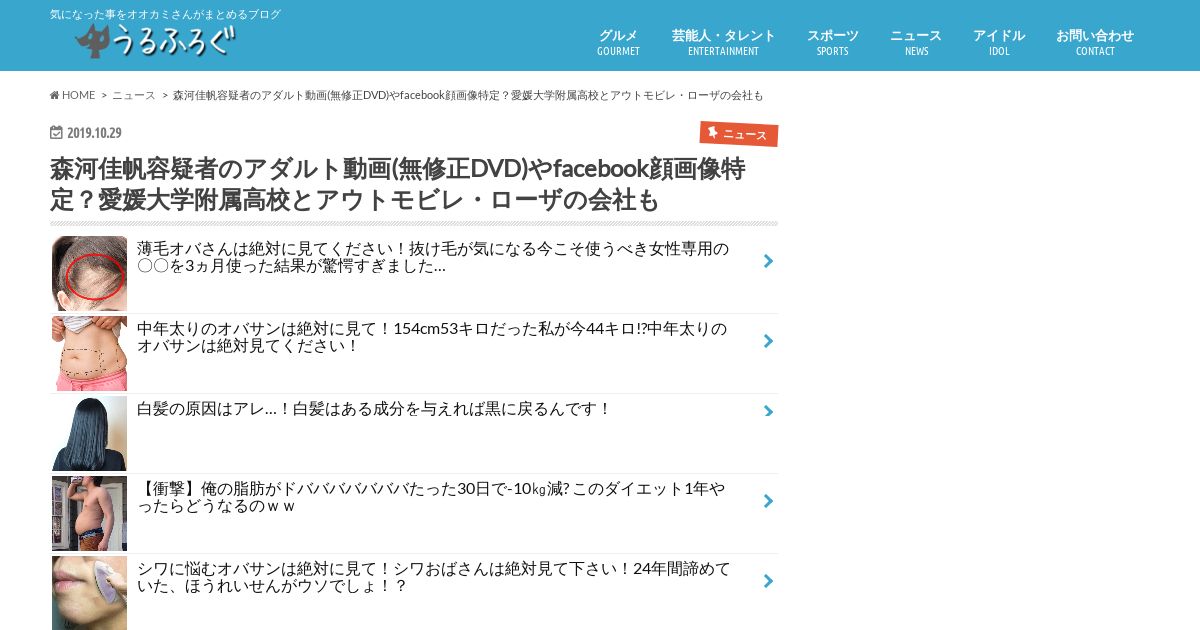Open the スポーツ SPORTS menu
This screenshot has height=630, width=1200.
(832, 42)
